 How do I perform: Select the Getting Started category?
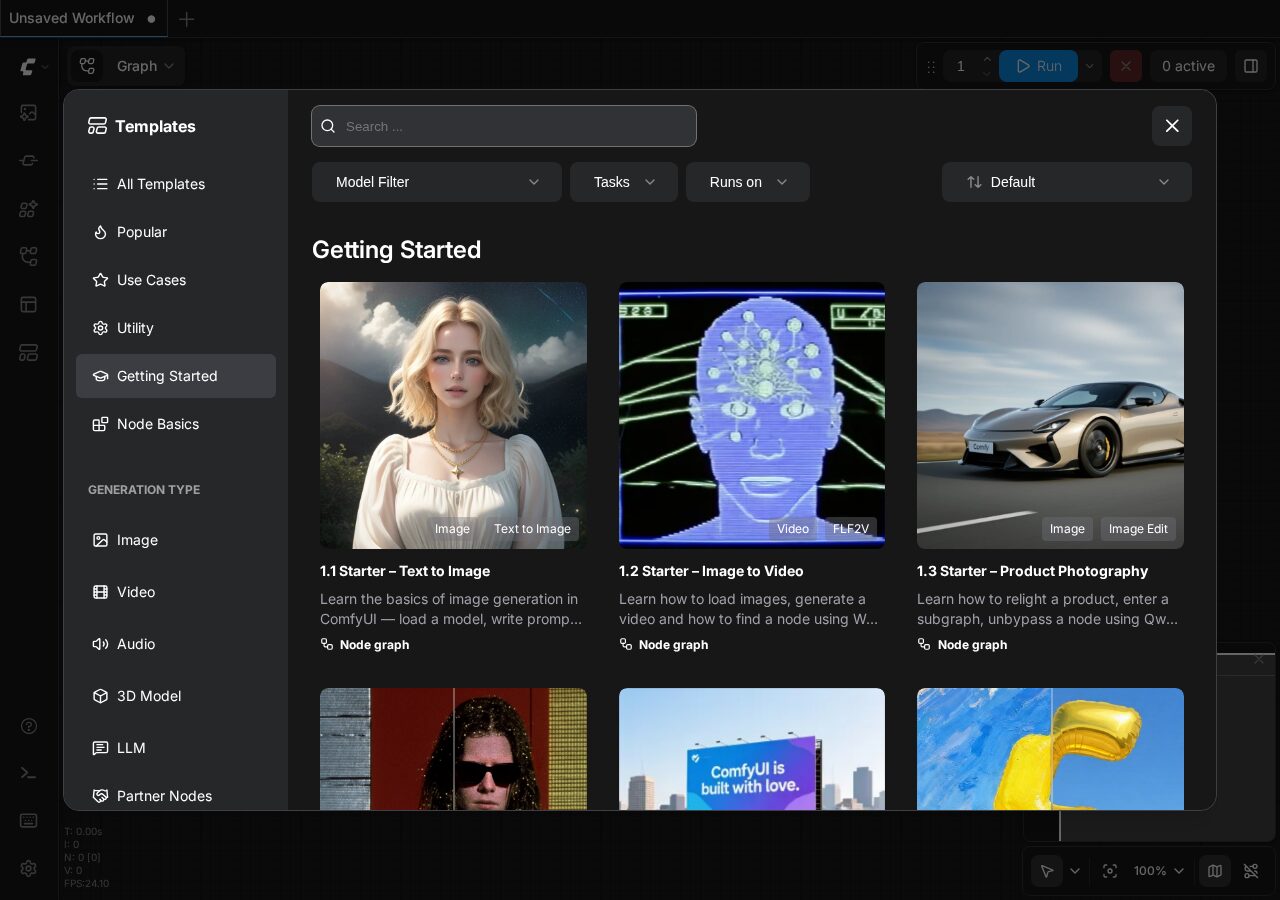point(176,376)
